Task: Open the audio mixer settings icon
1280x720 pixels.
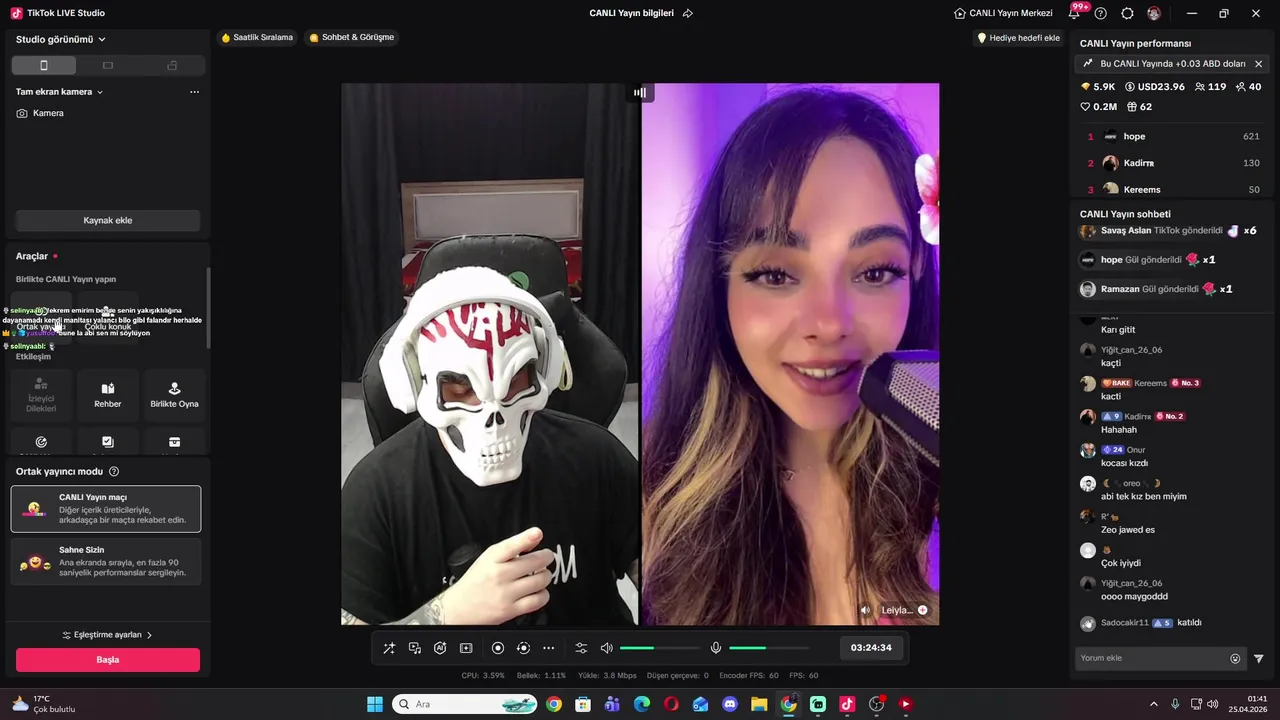Action: click(581, 648)
